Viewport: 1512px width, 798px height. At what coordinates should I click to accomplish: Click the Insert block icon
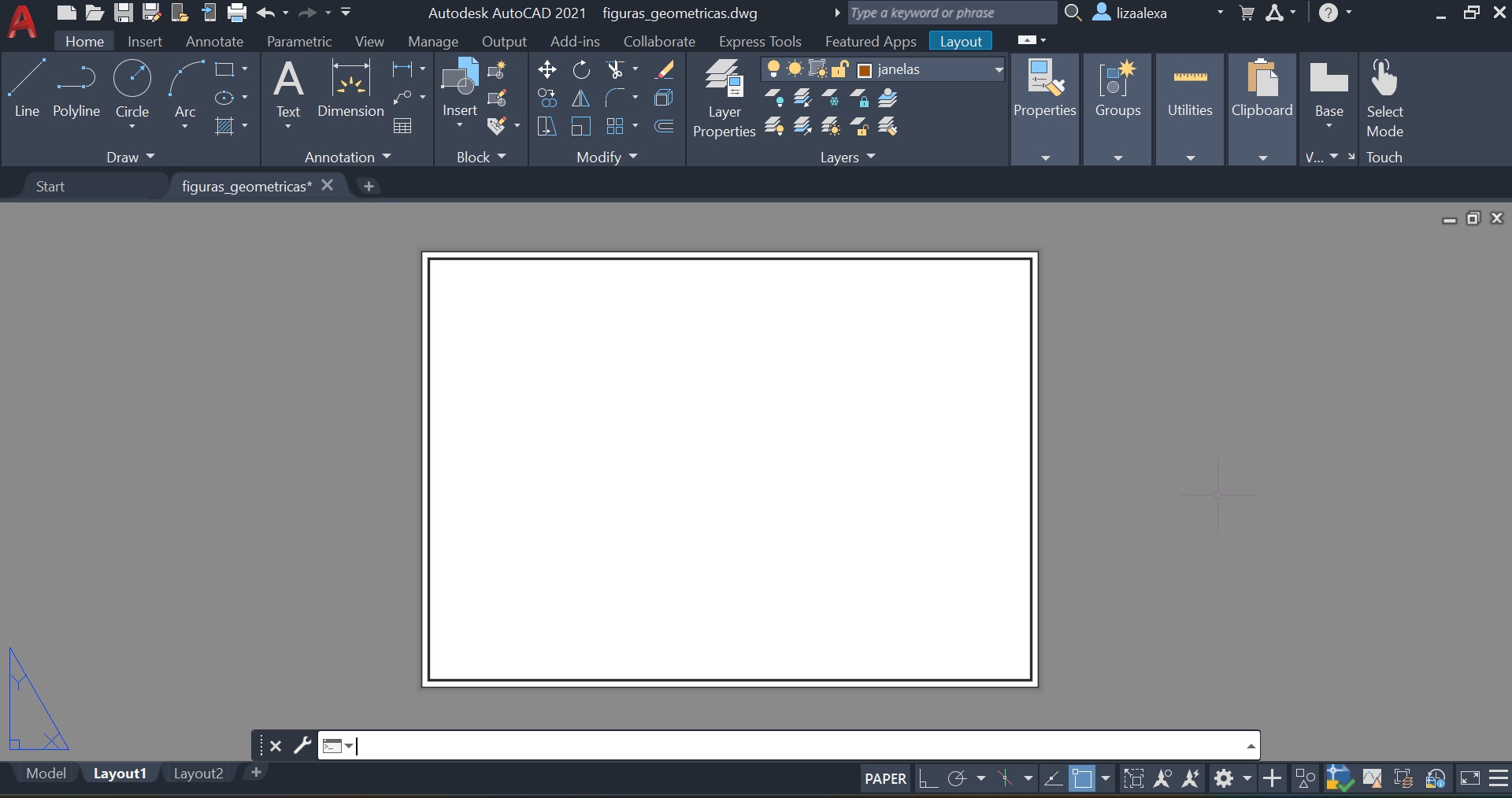pyautogui.click(x=460, y=88)
